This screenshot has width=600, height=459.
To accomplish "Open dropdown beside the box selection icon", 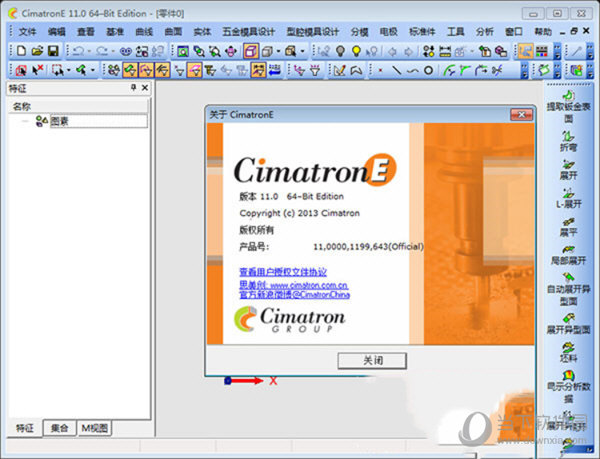I will 68,70.
